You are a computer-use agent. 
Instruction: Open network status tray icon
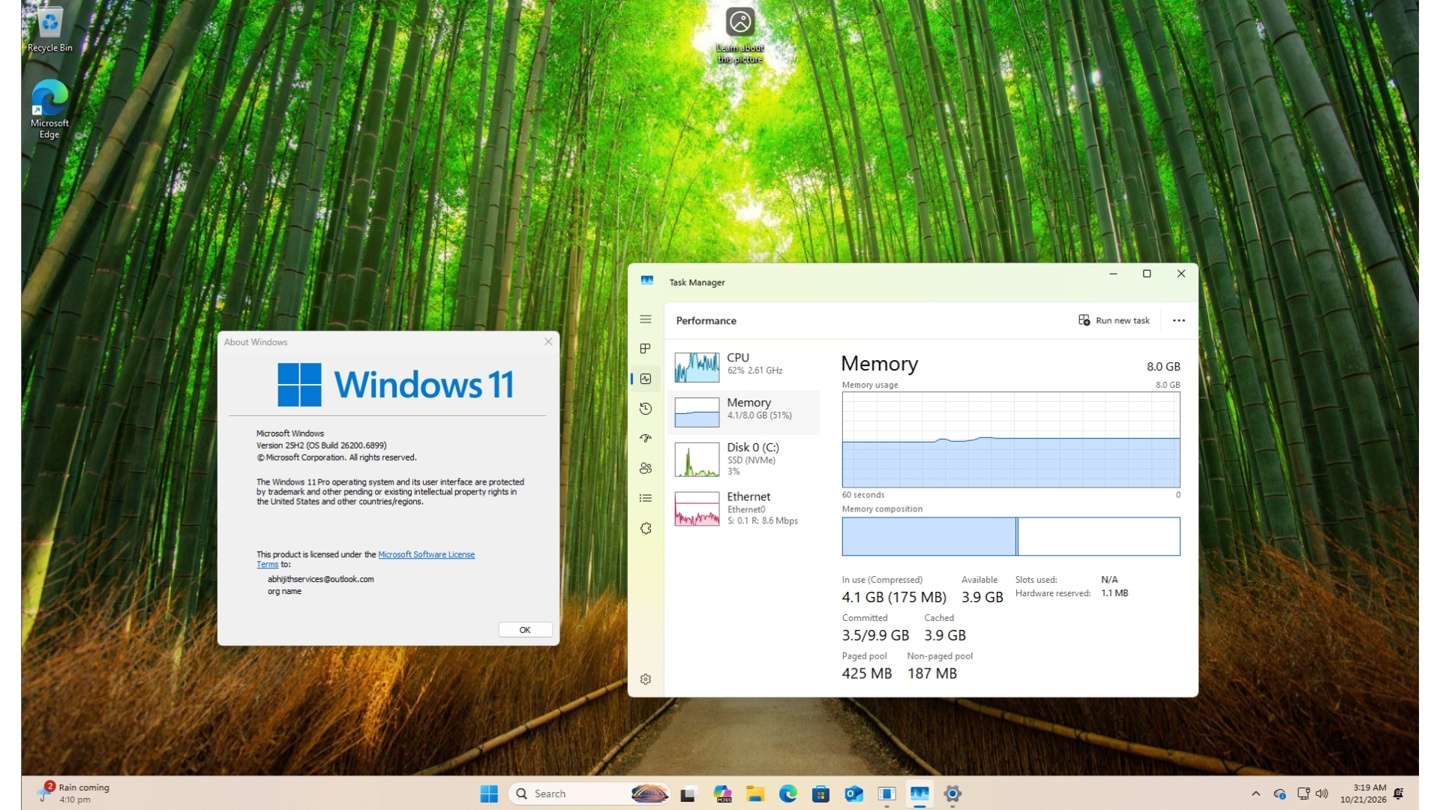[x=1303, y=794]
